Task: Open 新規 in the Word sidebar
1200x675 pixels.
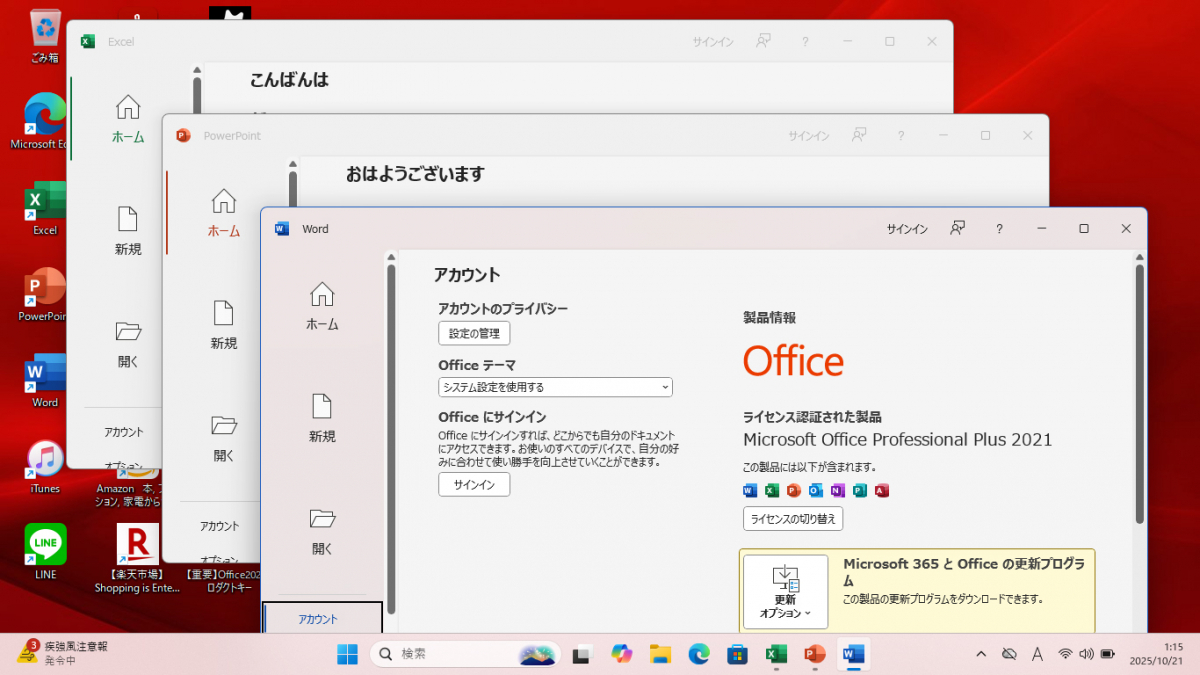Action: [321, 420]
